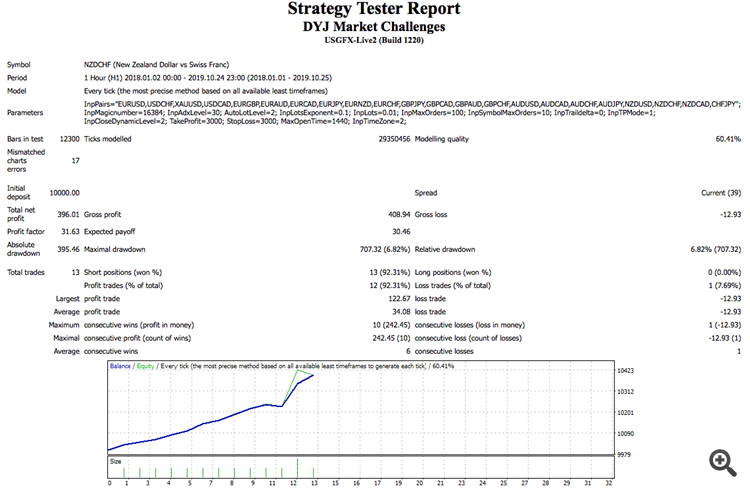Click the green equity peak on the chart
750x489 pixels.
[298, 371]
